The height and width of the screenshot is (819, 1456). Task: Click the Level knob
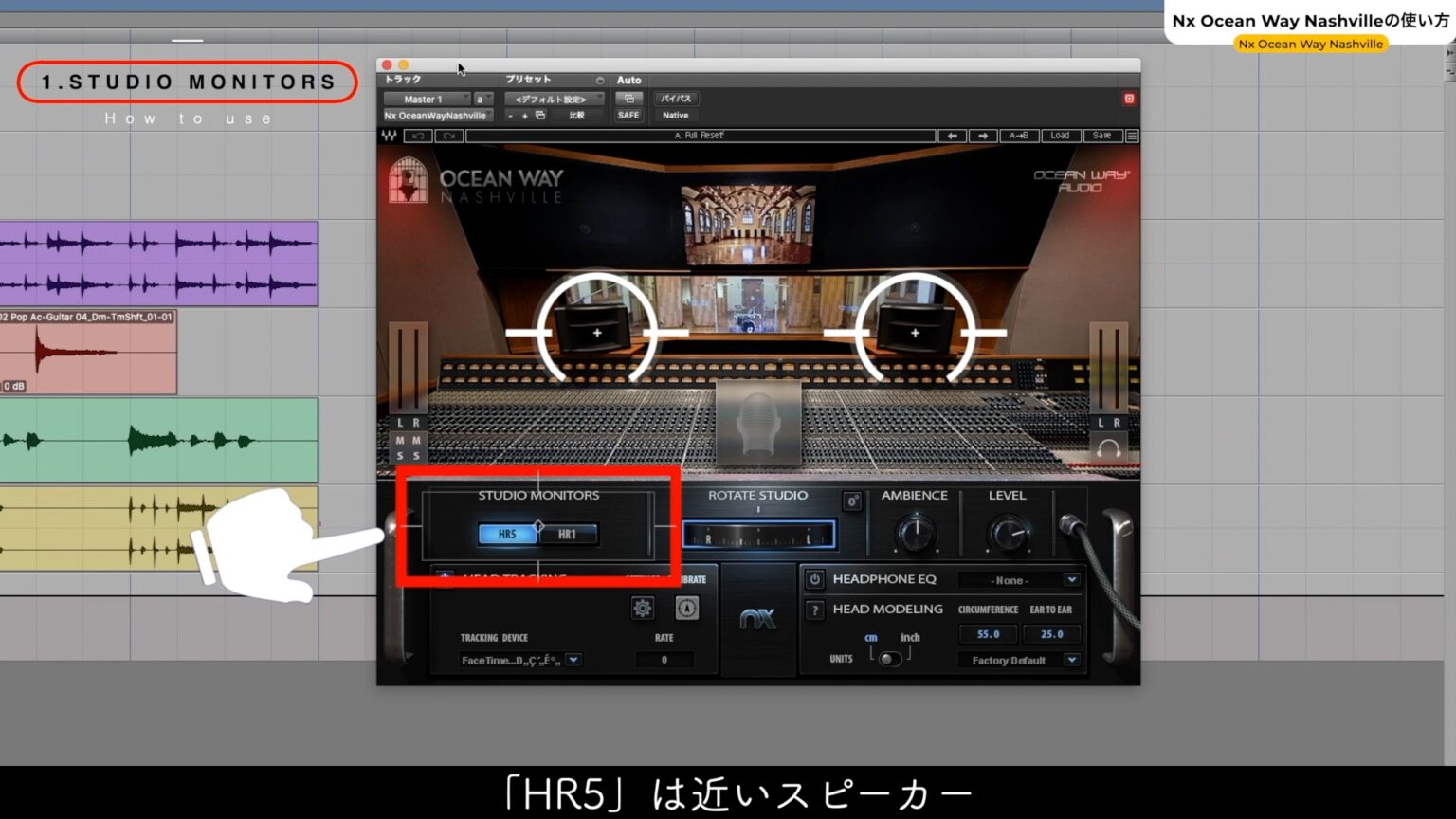click(1008, 535)
